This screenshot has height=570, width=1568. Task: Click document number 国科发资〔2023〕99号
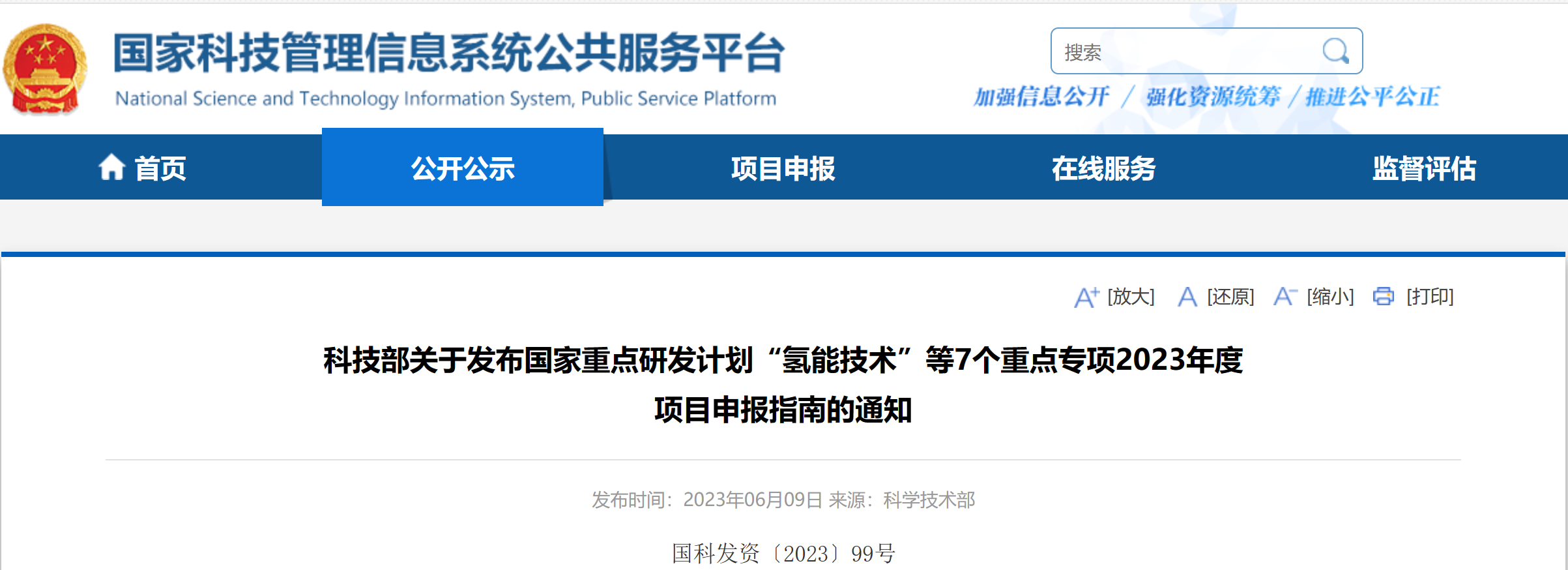coord(783,553)
